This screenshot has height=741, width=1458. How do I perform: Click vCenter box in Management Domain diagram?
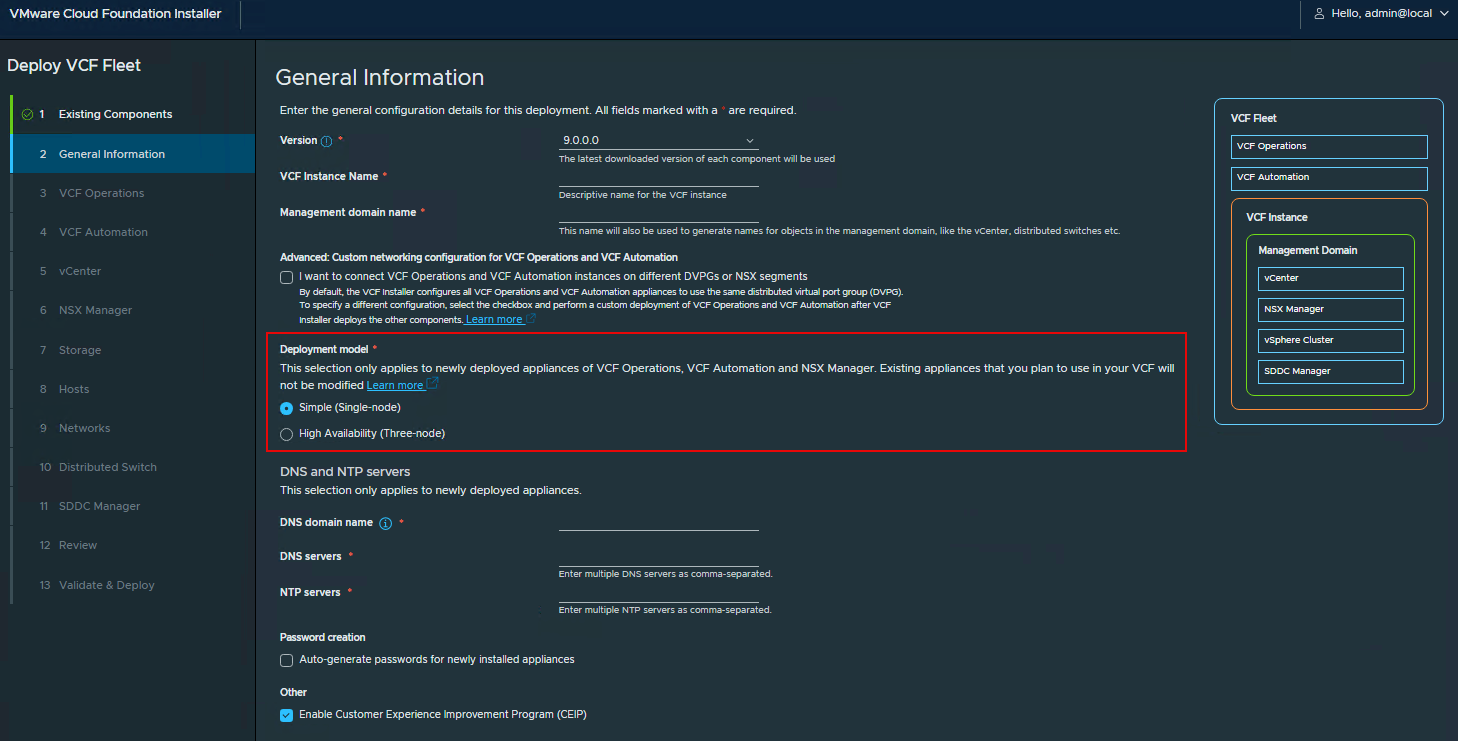(1330, 278)
